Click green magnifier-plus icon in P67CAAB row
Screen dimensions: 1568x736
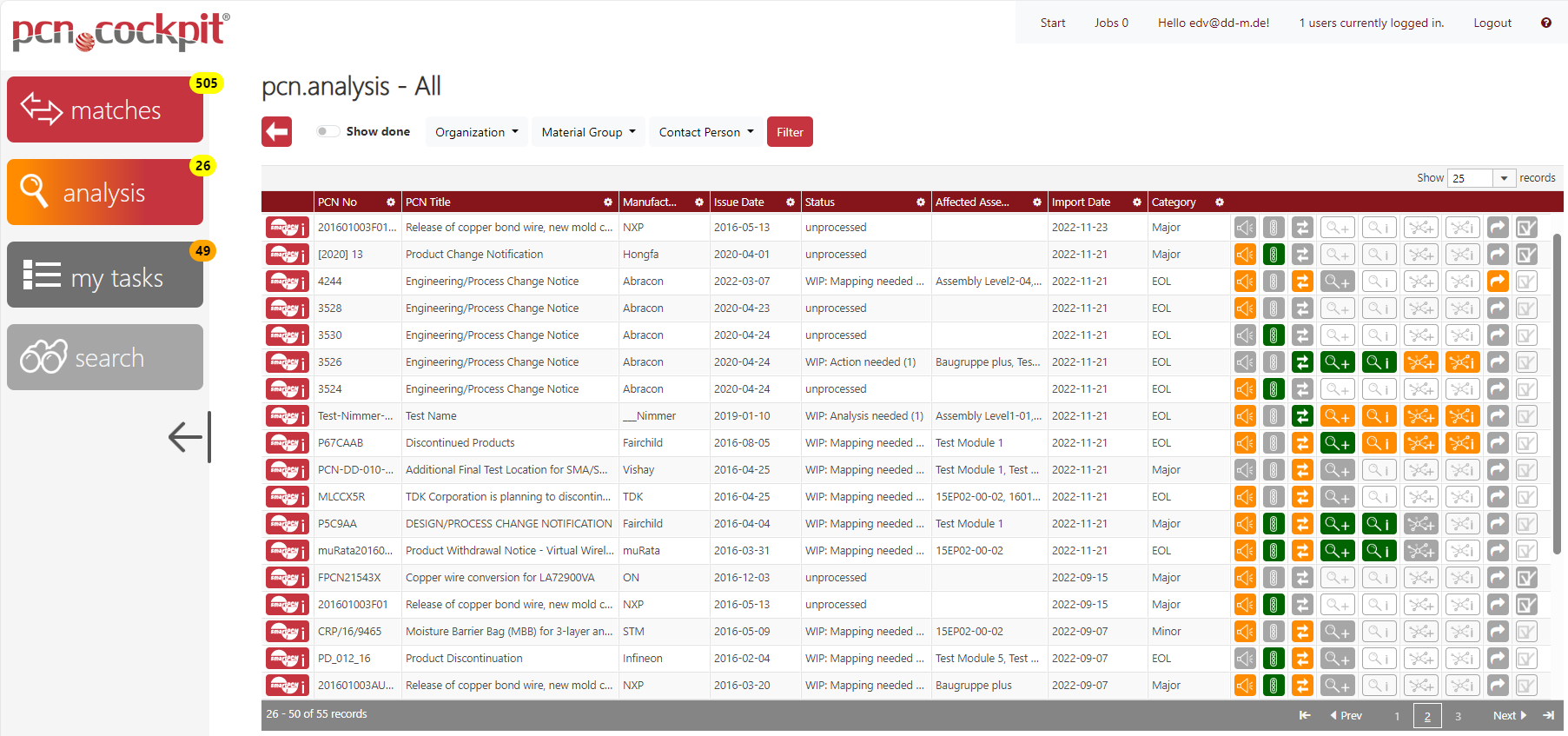[1336, 443]
